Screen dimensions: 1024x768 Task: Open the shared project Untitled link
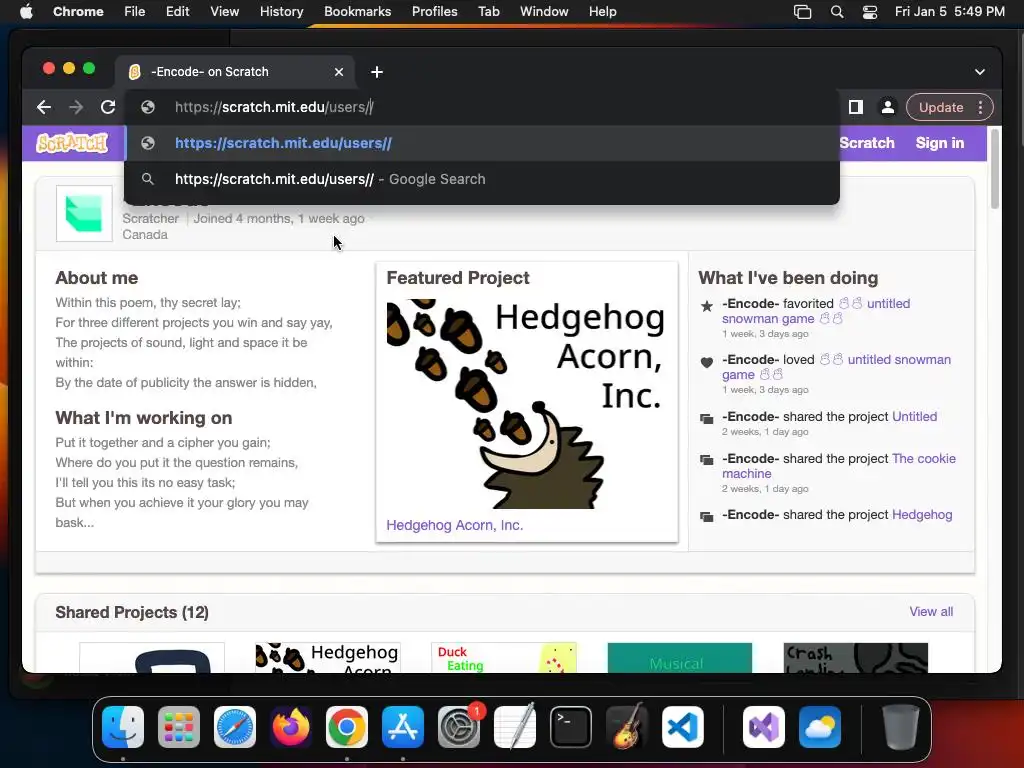[914, 417]
